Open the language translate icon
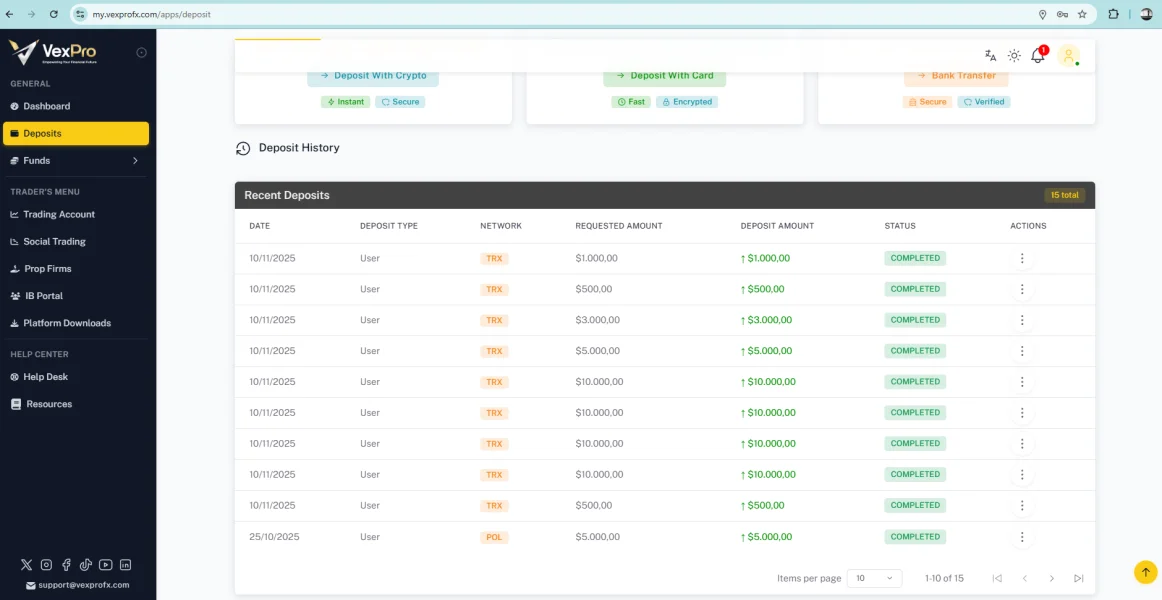Screen dimensions: 1162x600 tap(990, 56)
